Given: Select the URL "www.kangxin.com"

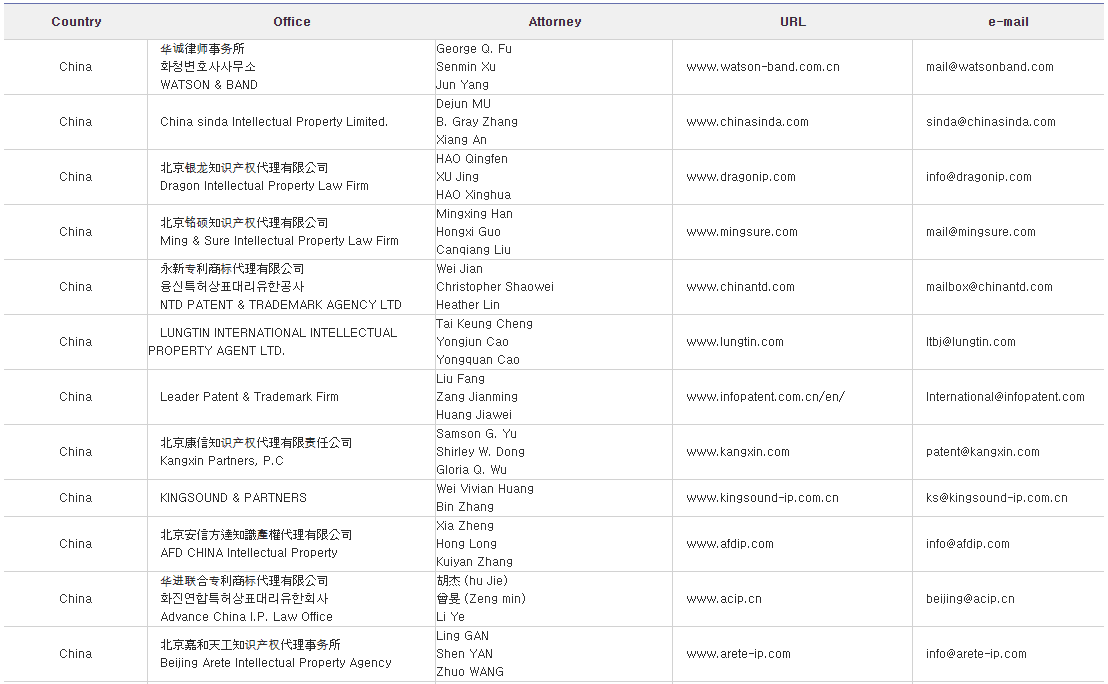Looking at the screenshot, I should click(x=738, y=453).
